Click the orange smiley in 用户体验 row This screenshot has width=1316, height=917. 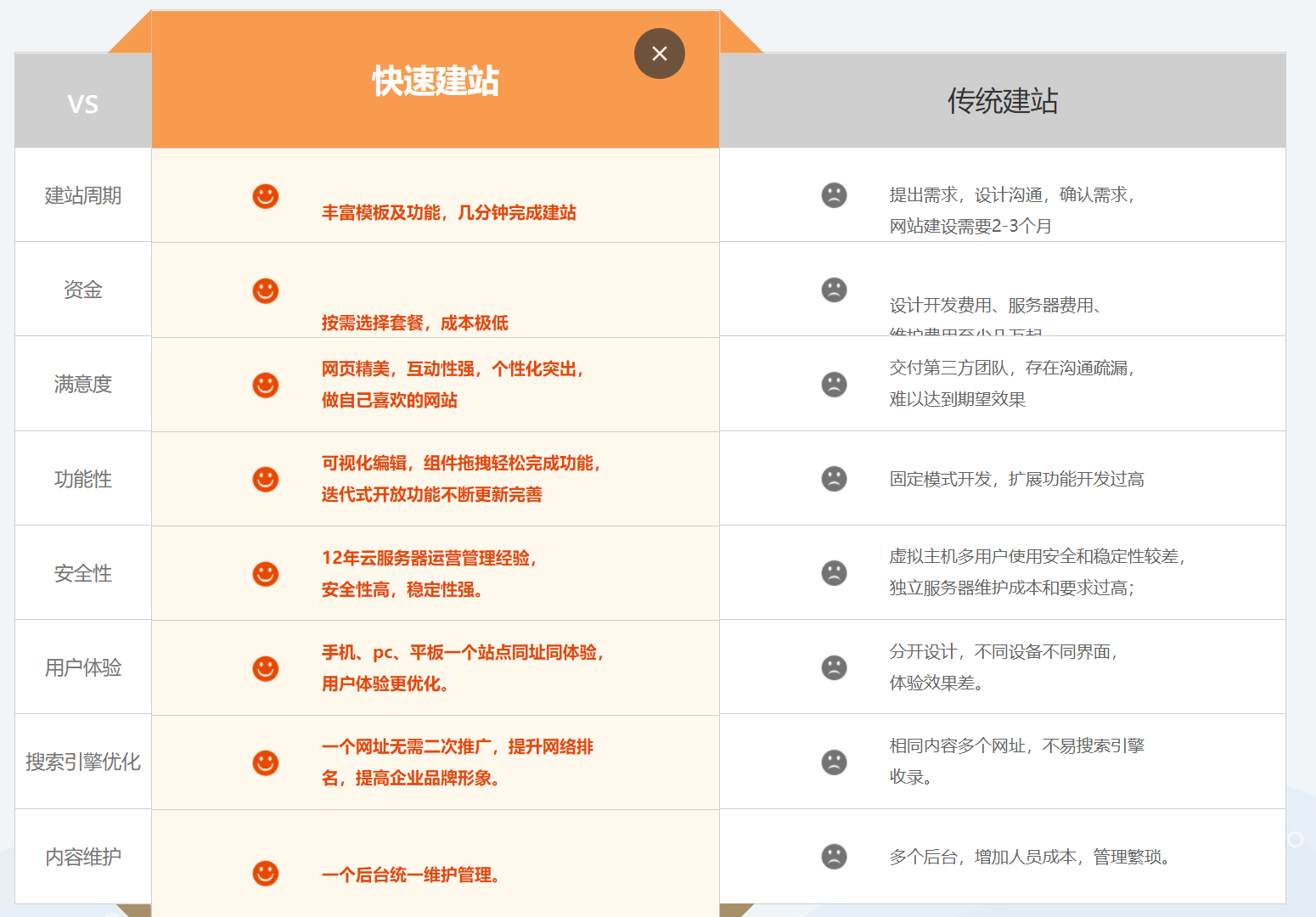(x=266, y=668)
